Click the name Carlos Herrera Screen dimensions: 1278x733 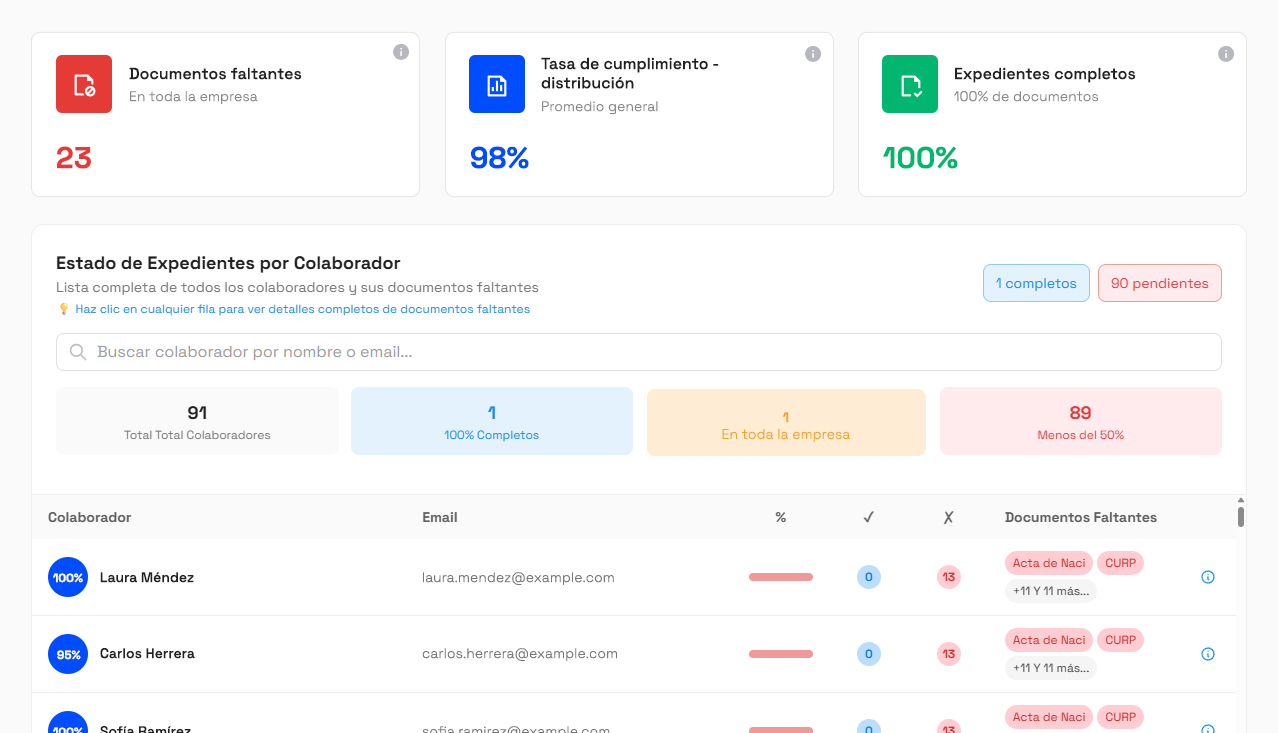click(147, 654)
